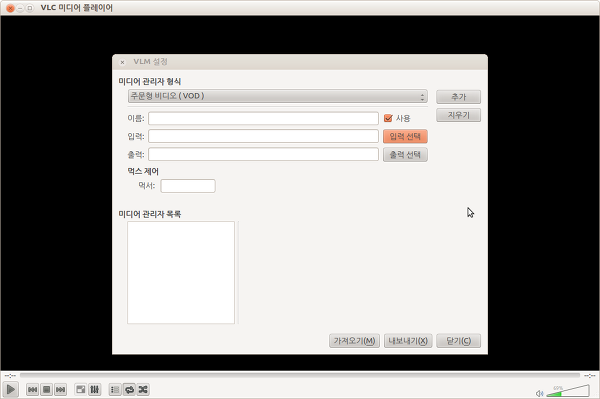This screenshot has width=600, height=399.
Task: Focus the 입력 input text field
Action: coord(263,136)
